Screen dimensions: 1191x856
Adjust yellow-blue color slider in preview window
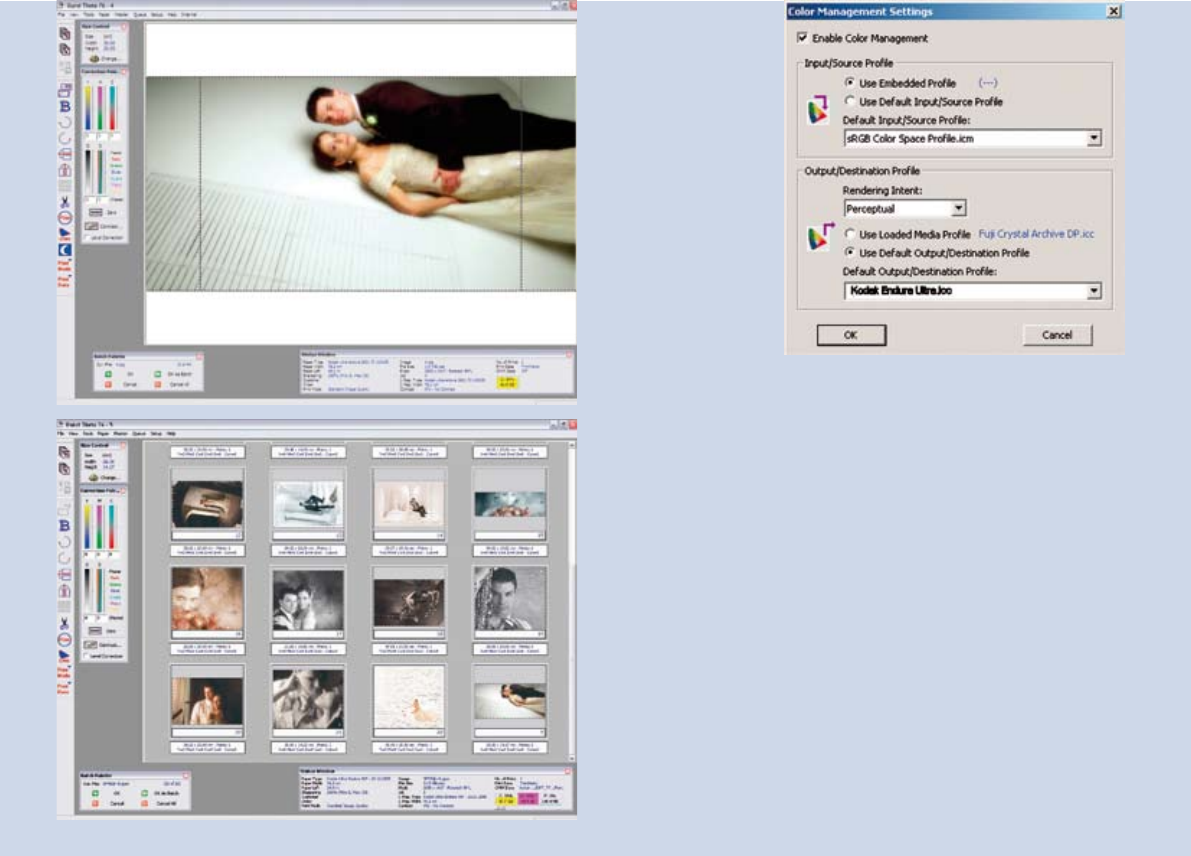(88, 107)
